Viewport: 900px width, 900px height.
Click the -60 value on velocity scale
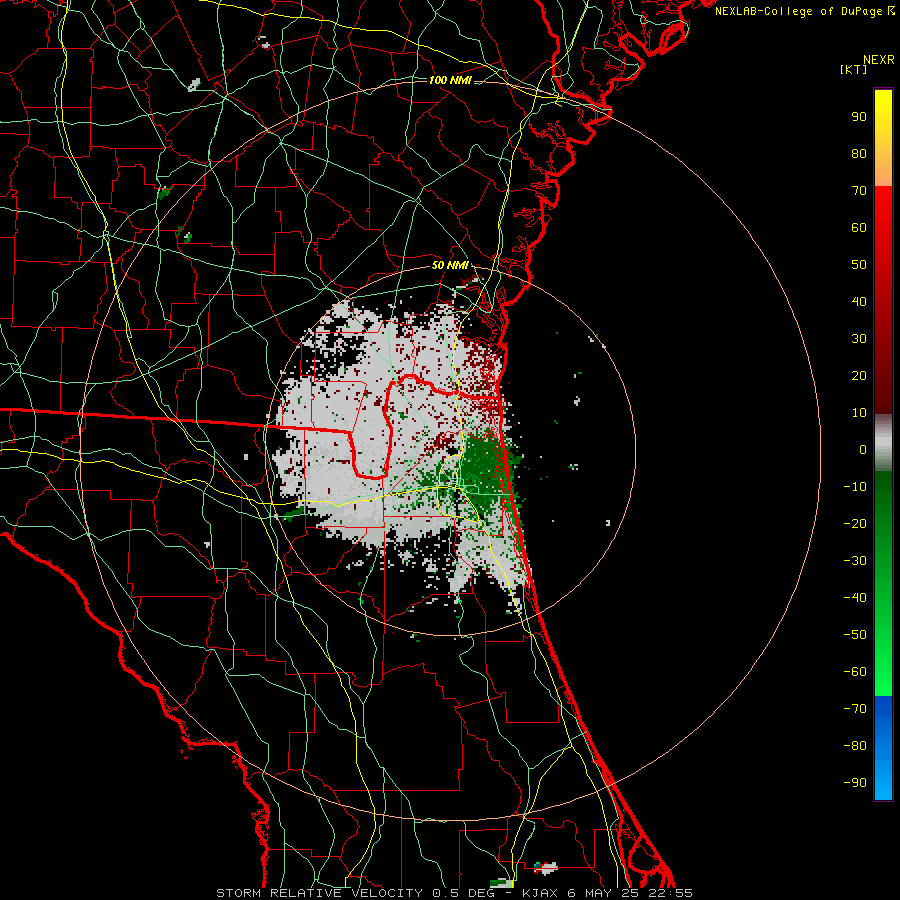(x=855, y=672)
